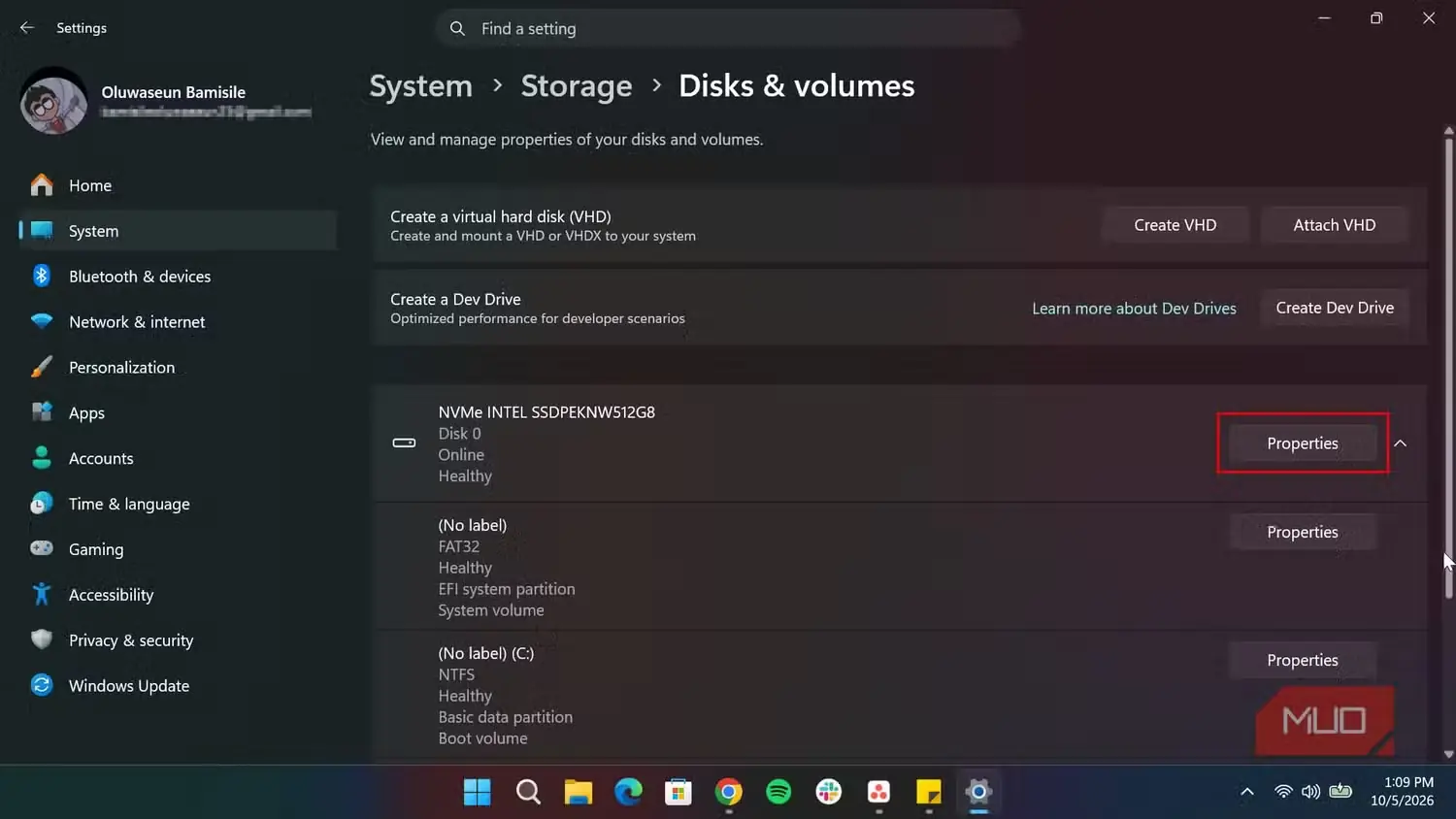
Task: Click the Windows Update refresh icon
Action: coord(42,685)
